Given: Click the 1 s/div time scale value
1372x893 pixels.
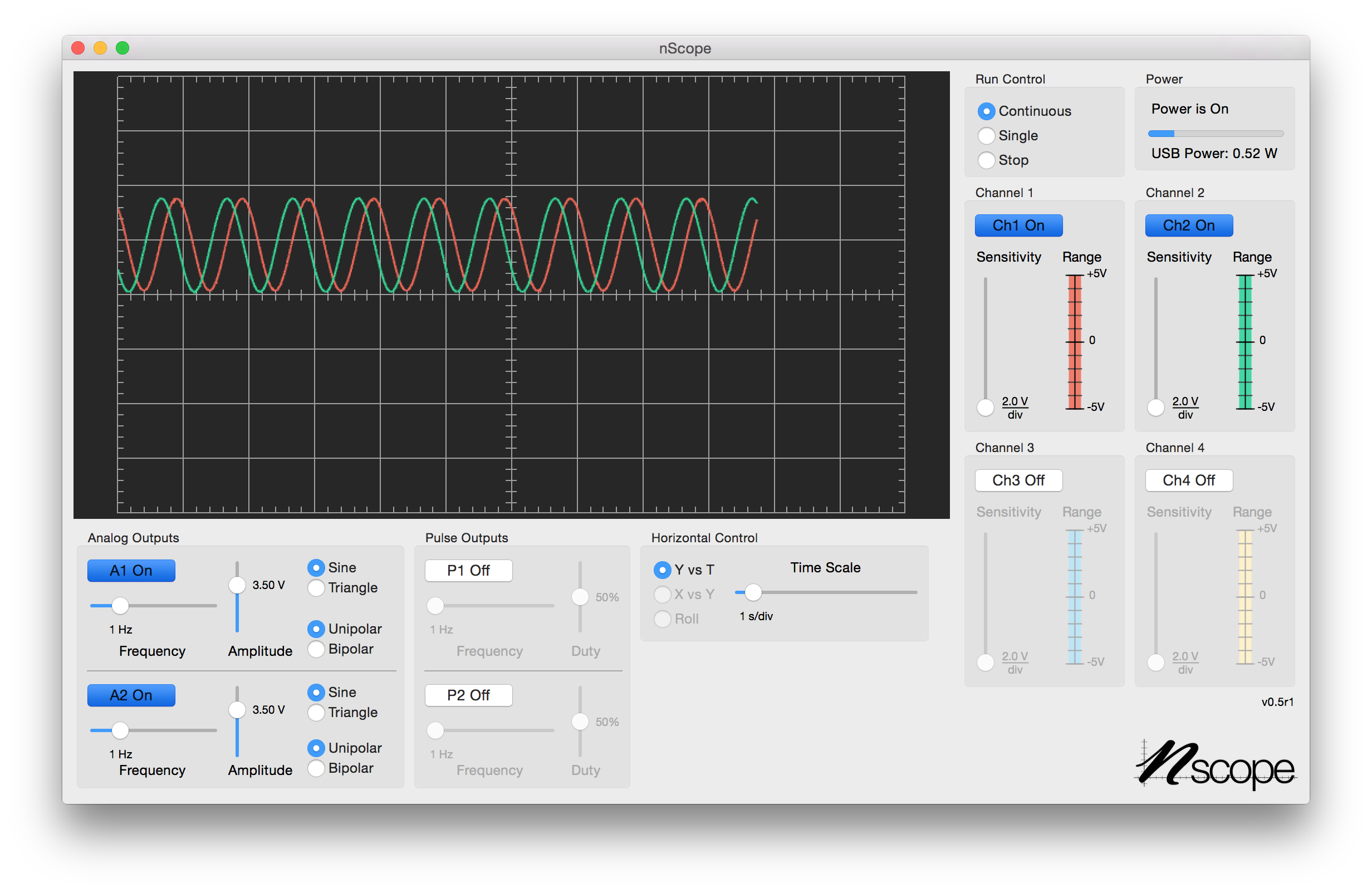Looking at the screenshot, I should tap(756, 616).
